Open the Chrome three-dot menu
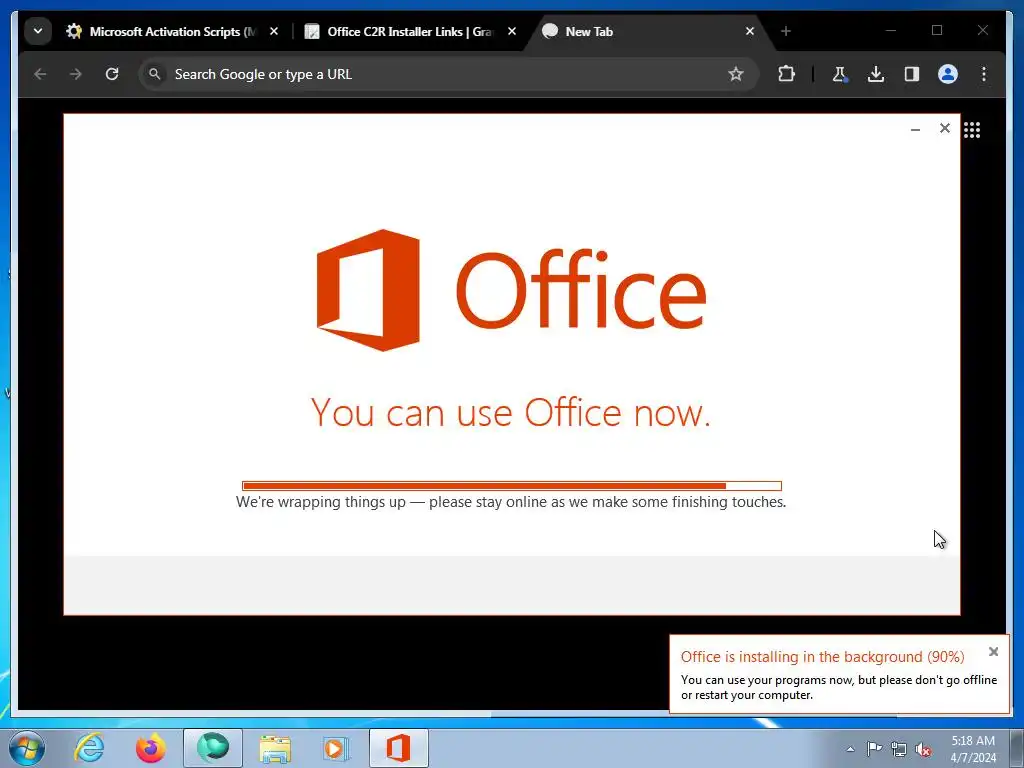The image size is (1024, 768). pyautogui.click(x=984, y=74)
